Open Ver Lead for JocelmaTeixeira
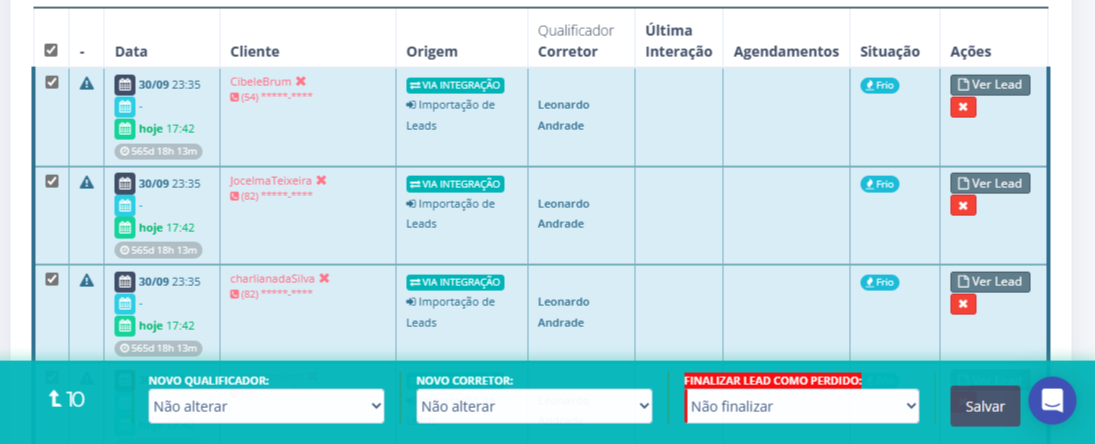 coord(990,184)
